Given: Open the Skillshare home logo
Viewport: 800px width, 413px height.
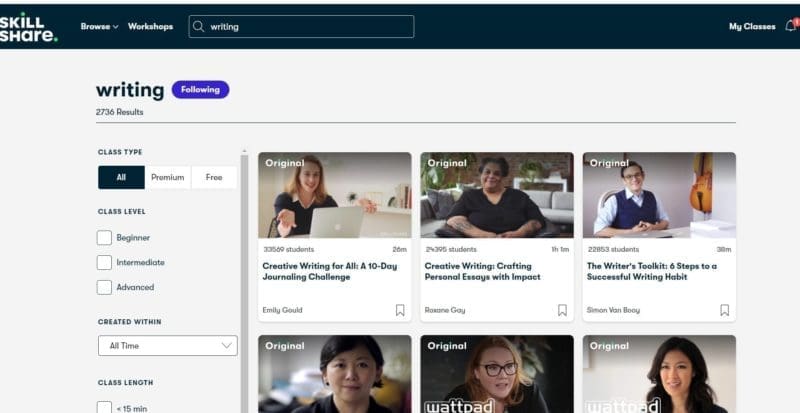Looking at the screenshot, I should 29,27.
